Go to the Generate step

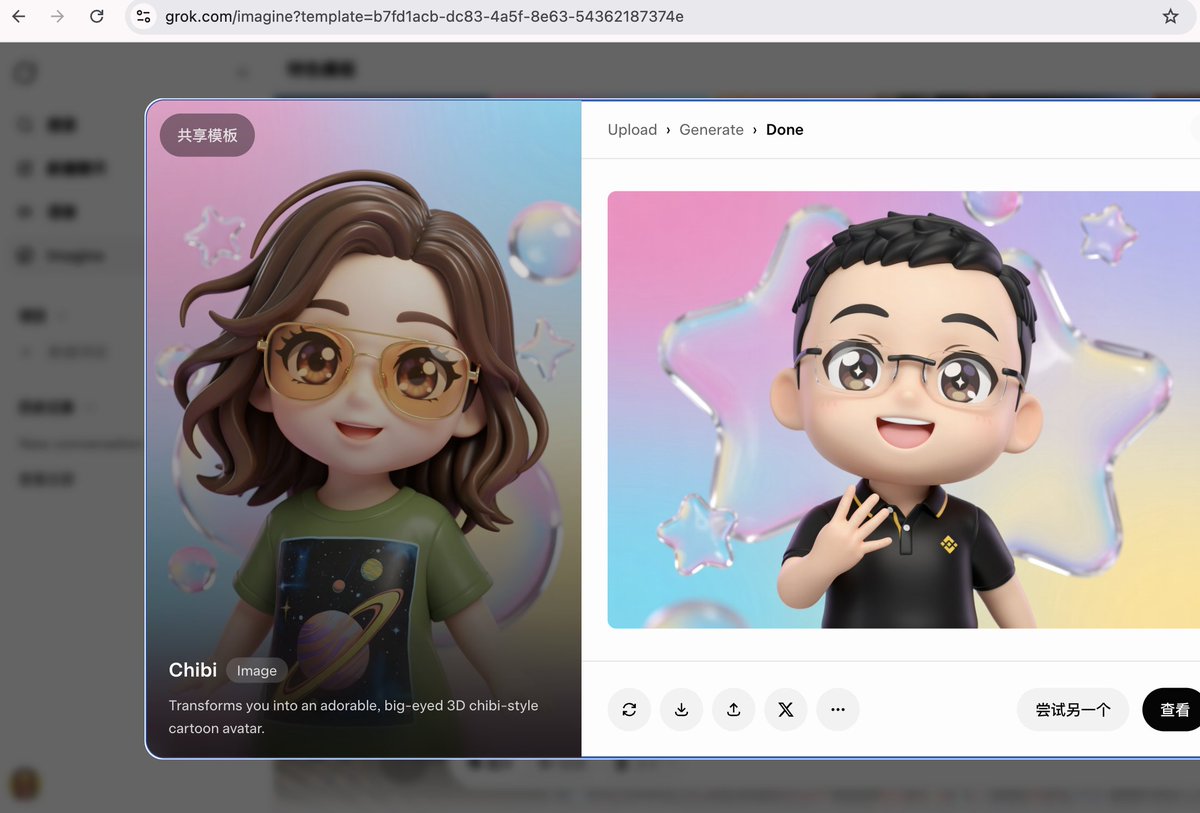point(711,130)
